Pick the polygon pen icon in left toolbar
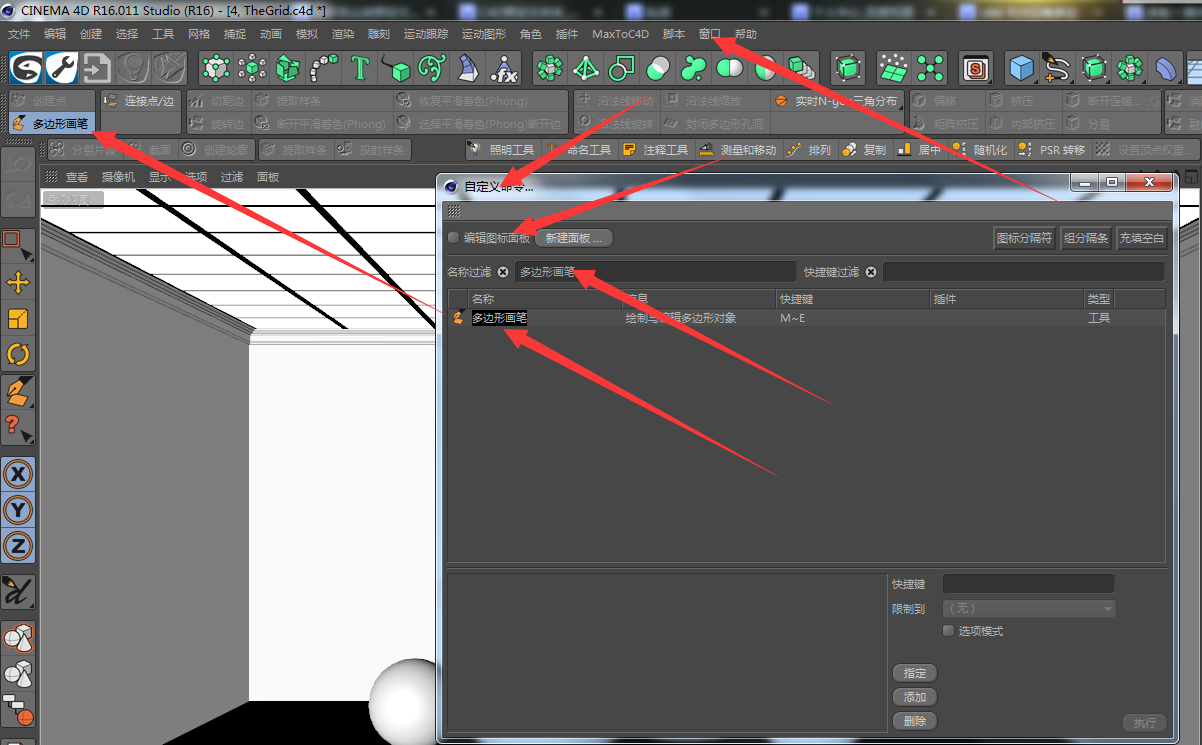Screen dimensions: 1202x745 coord(18,391)
